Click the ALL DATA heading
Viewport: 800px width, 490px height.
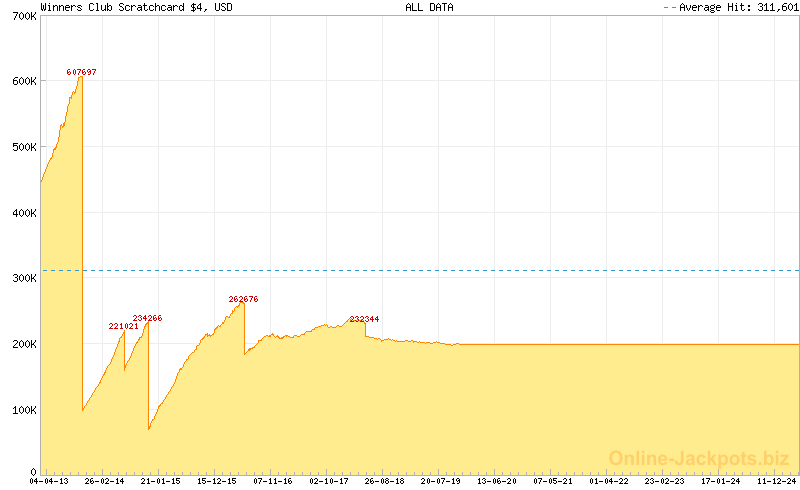[429, 7]
